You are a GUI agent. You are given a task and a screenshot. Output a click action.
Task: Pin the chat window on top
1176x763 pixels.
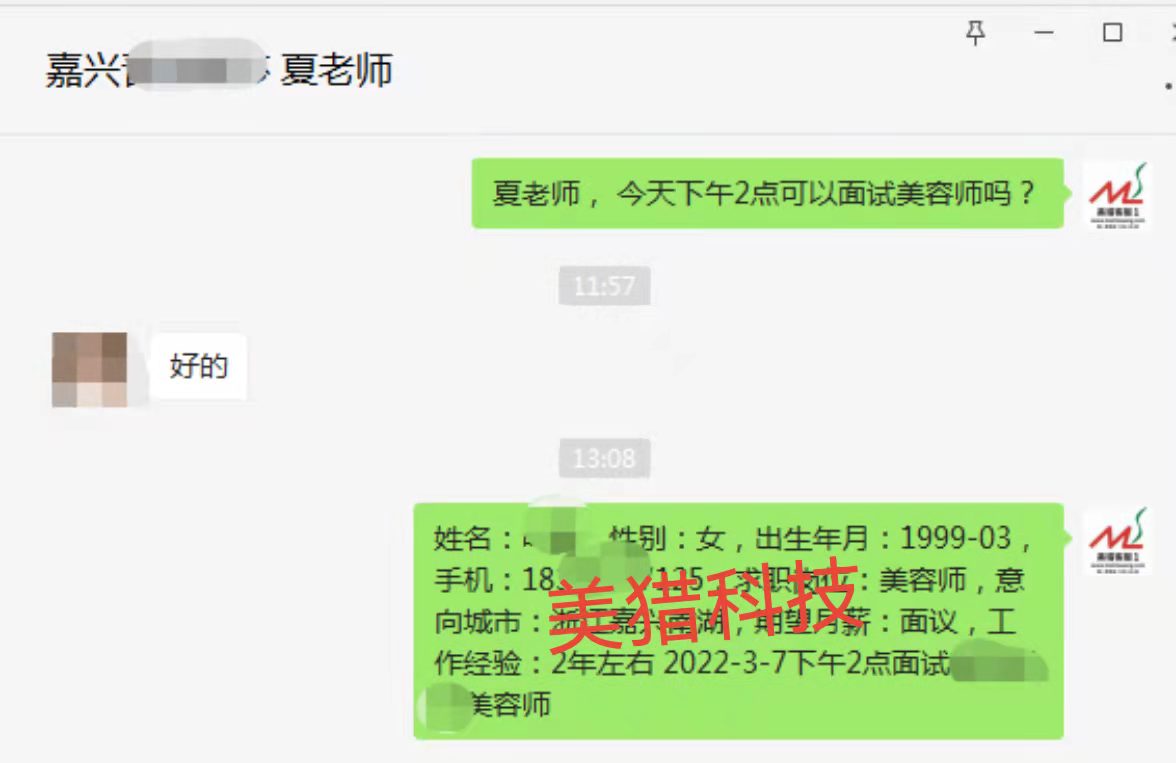point(975,33)
